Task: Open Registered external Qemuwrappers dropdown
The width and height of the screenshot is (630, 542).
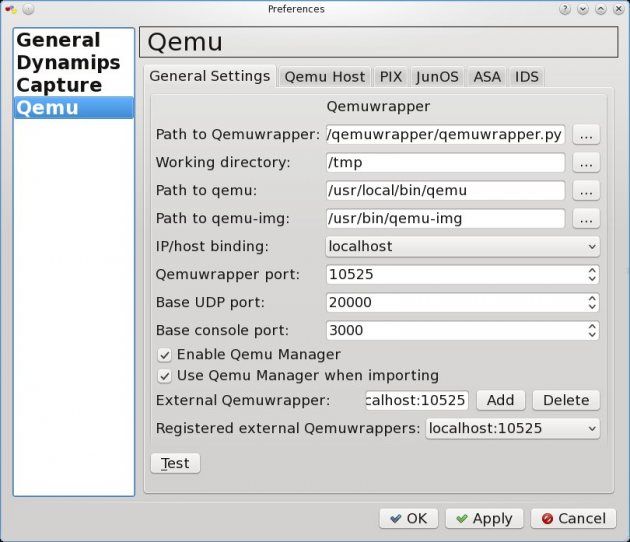Action: [512, 428]
